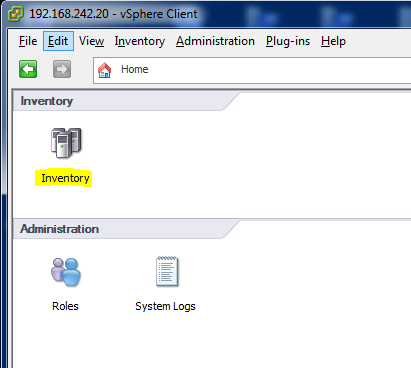Screen dimensions: 411x368
Task: Click the gray forward navigation arrow
Action: pyautogui.click(x=62, y=69)
